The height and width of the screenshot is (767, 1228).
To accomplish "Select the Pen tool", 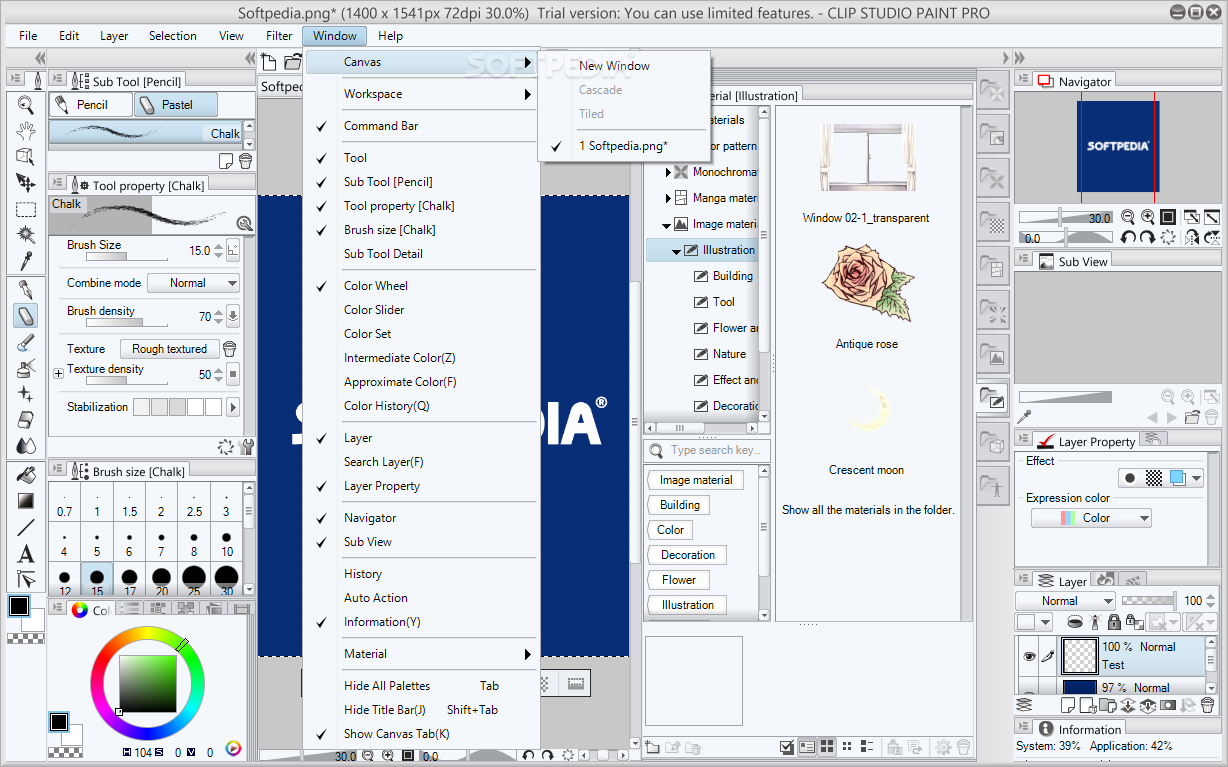I will [x=26, y=290].
